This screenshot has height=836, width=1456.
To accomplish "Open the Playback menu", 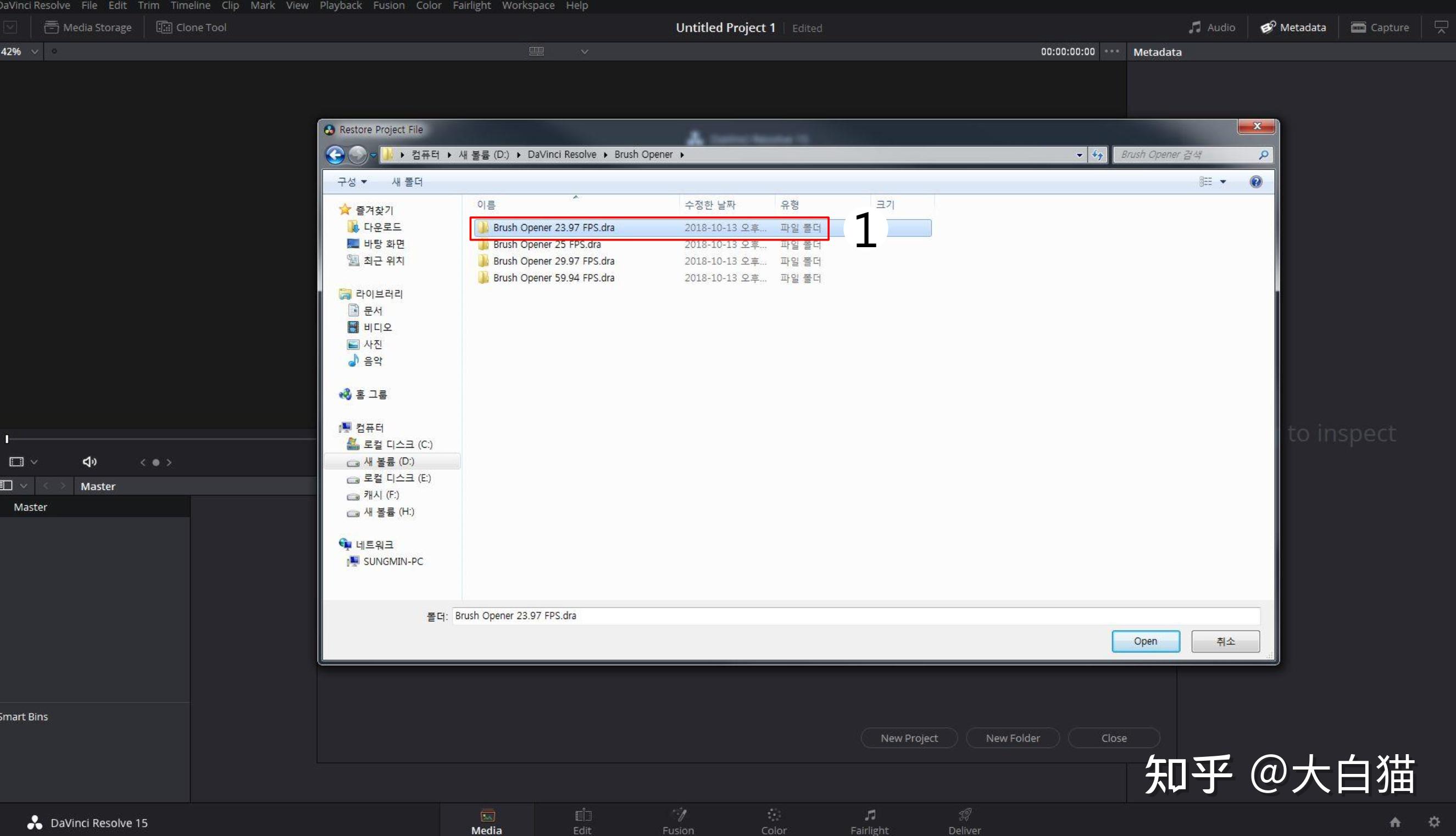I will tap(341, 5).
